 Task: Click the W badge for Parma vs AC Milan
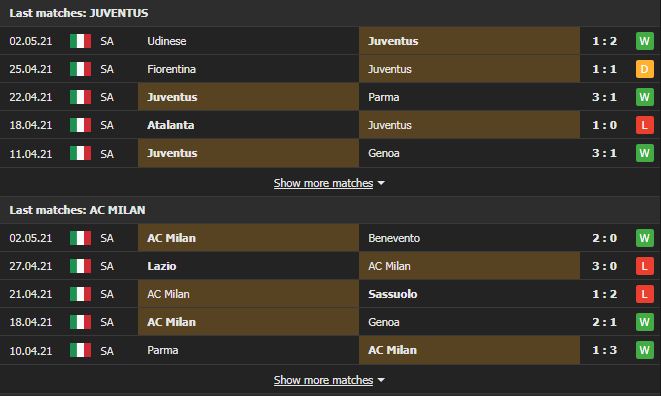[x=645, y=350]
